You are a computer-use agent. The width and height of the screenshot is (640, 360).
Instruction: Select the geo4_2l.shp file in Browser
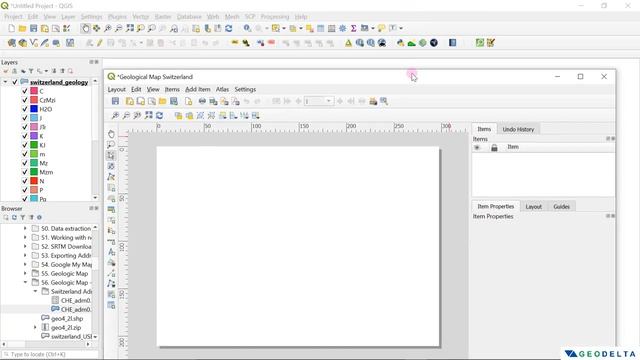coord(67,318)
